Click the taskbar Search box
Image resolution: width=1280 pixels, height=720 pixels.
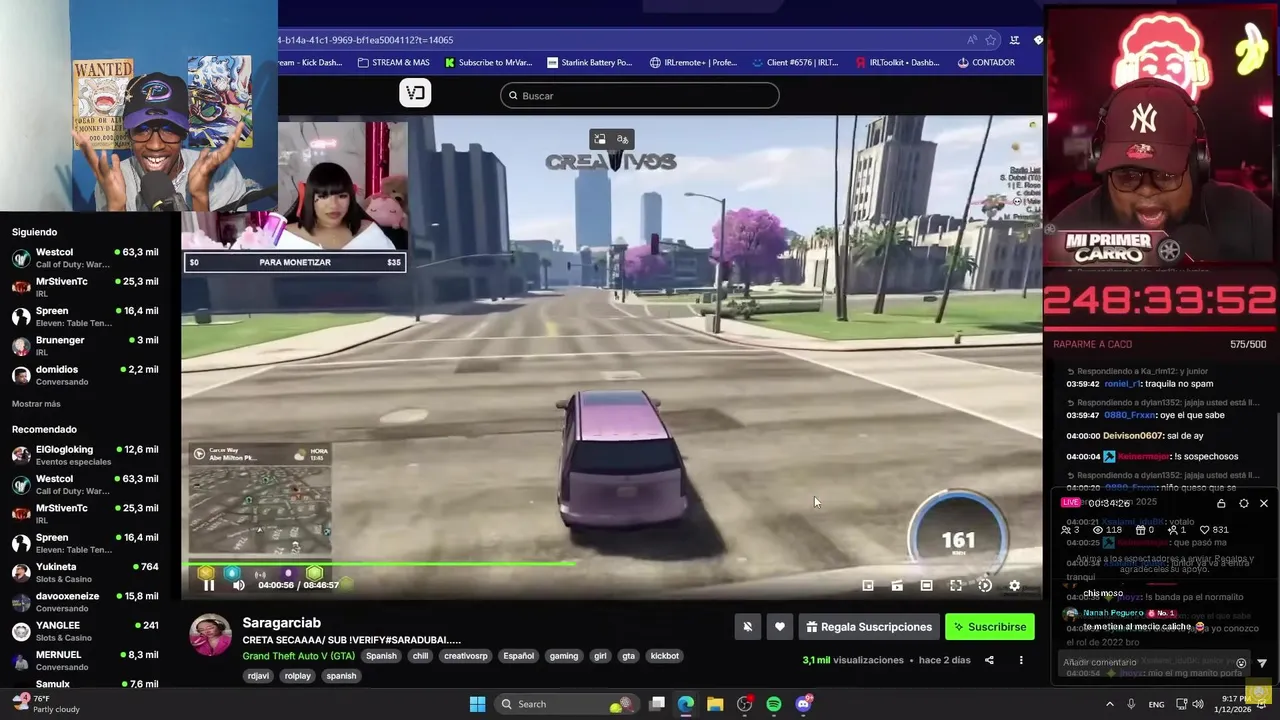pos(568,704)
